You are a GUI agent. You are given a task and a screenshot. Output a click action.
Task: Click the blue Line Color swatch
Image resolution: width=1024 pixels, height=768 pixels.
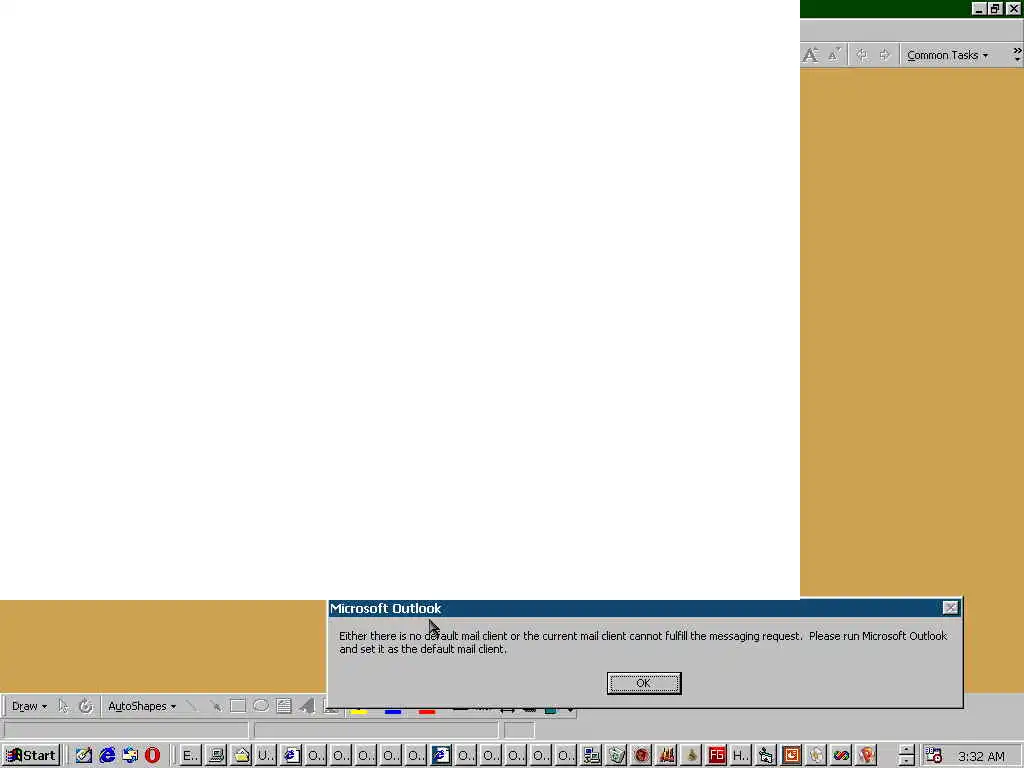coord(393,711)
